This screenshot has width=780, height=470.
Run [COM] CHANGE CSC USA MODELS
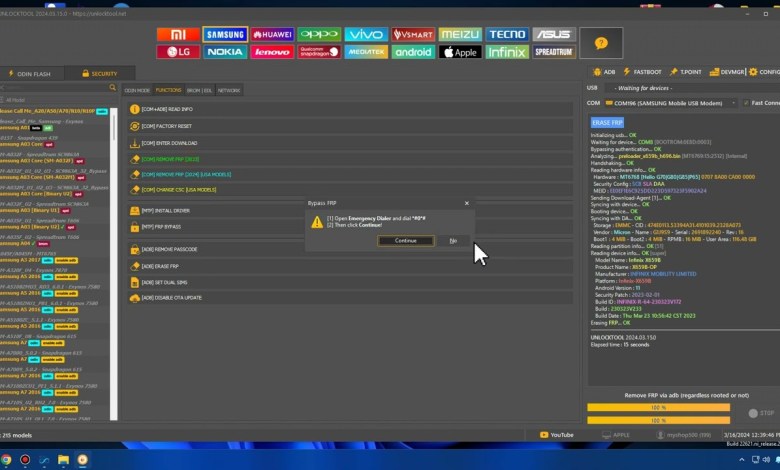350,189
